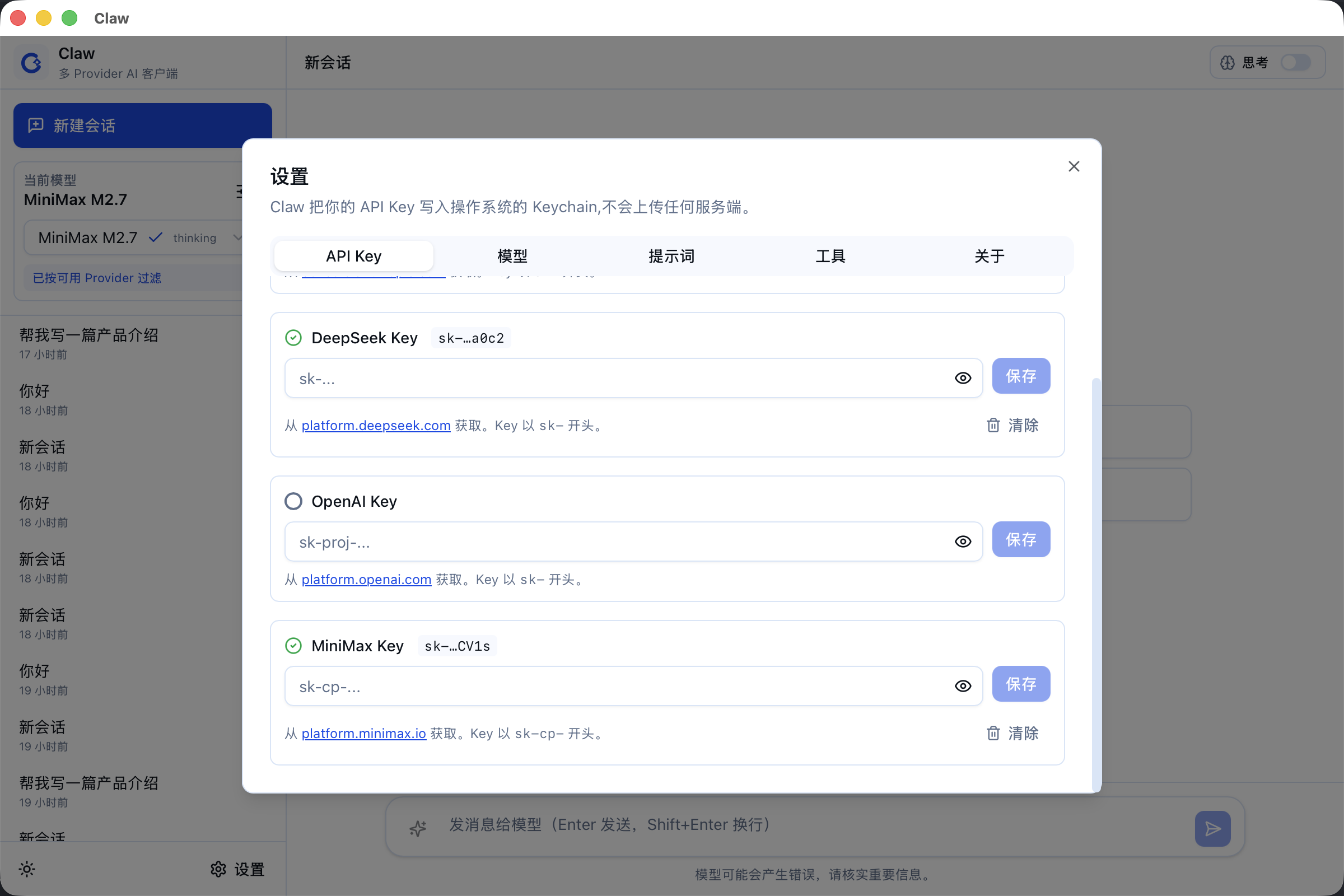Click the brain icon next to 思考
The image size is (1344, 896).
tap(1228, 62)
